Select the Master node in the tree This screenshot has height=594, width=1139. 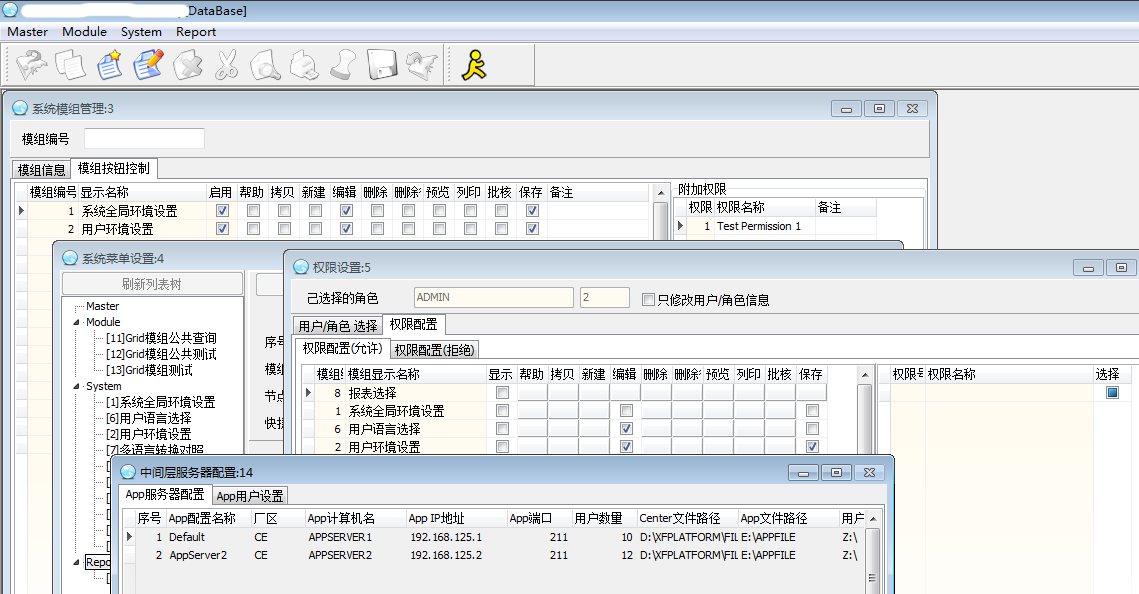click(x=102, y=306)
